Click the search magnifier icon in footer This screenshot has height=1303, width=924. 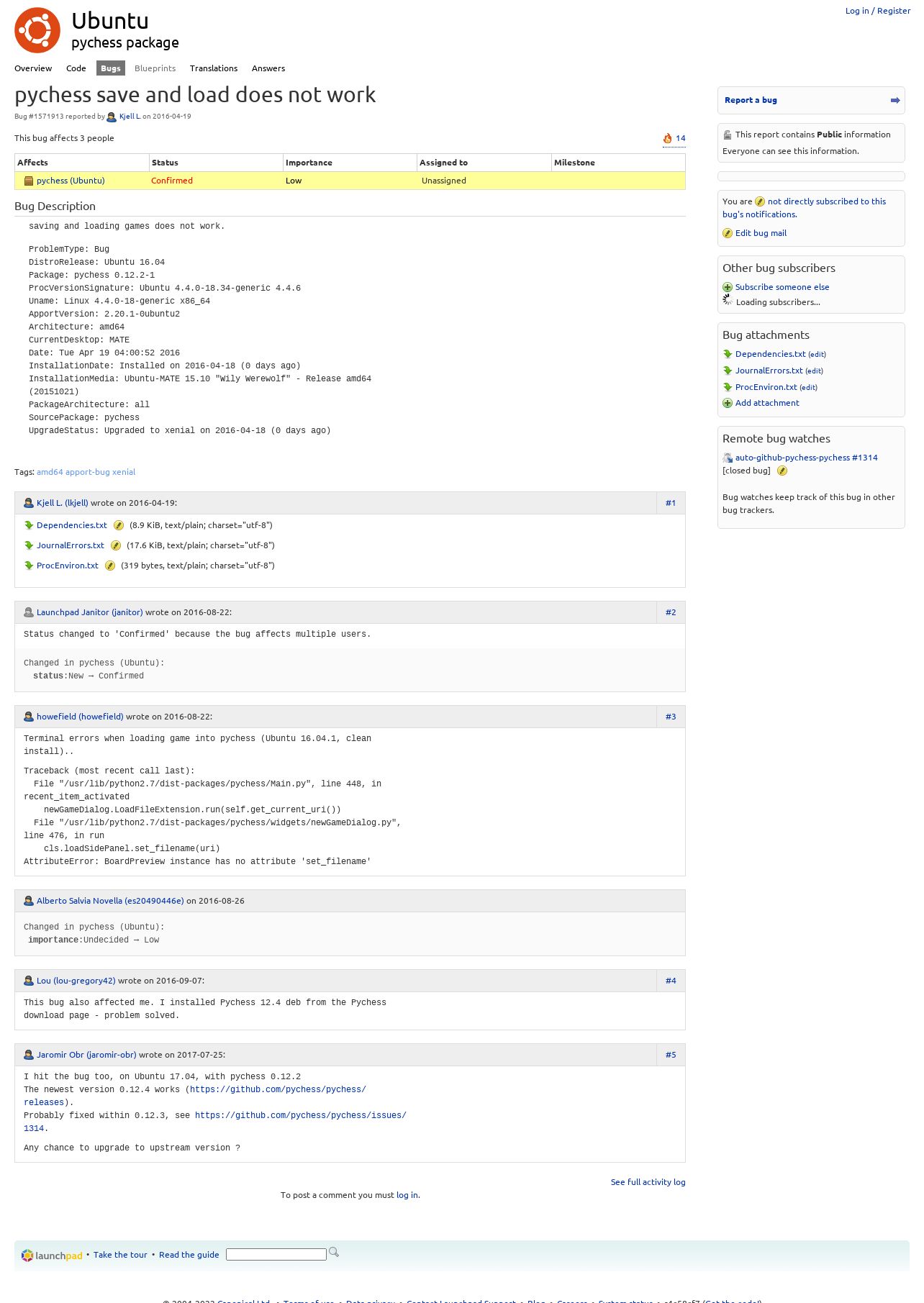(334, 1253)
